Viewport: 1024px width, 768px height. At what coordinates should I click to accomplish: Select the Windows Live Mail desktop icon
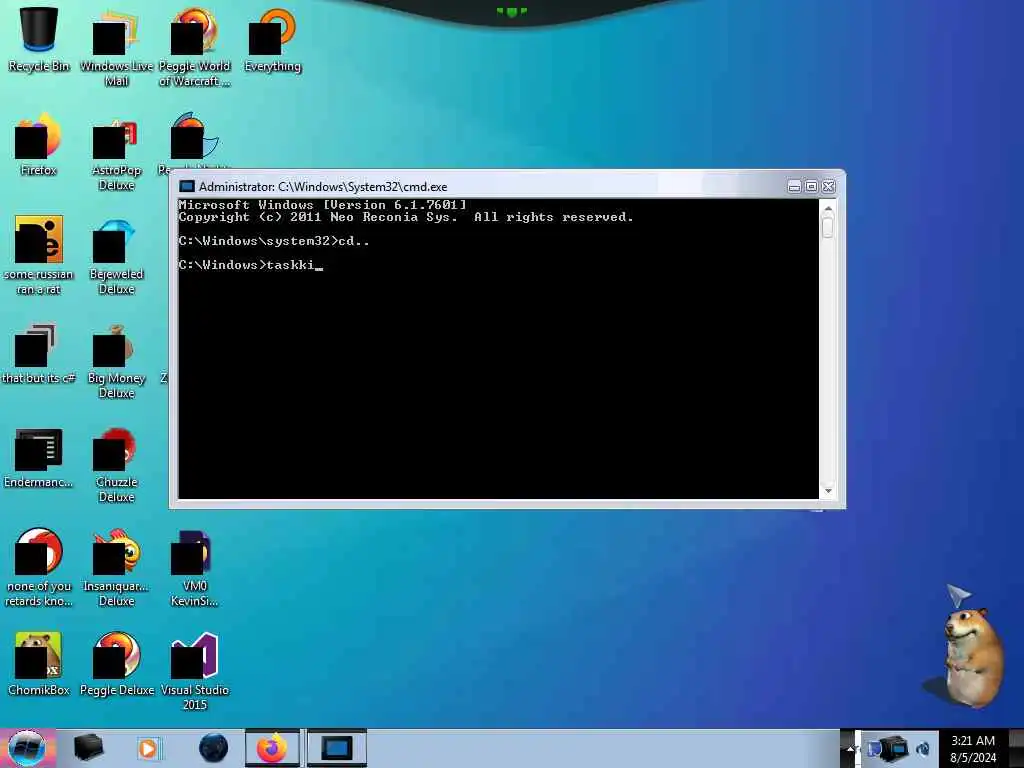coord(116,47)
